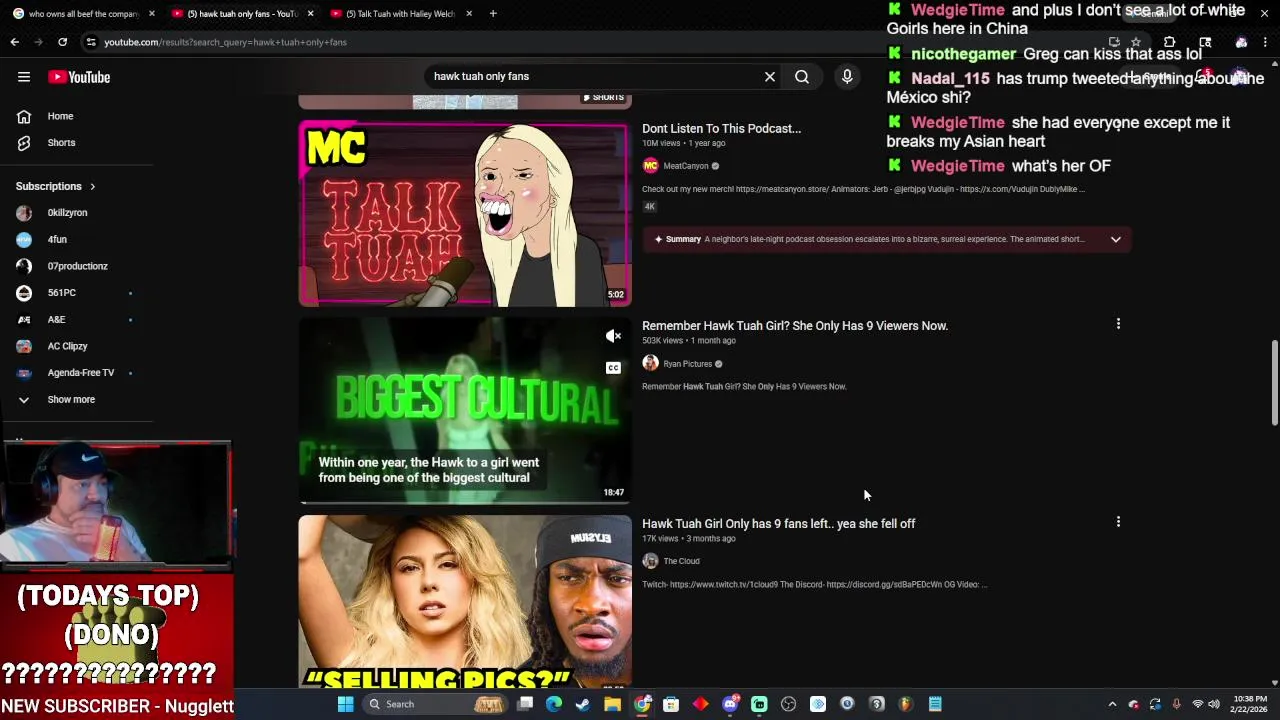Click the page vertical scrollbar thumb
The width and height of the screenshot is (1280, 720).
point(1274,382)
